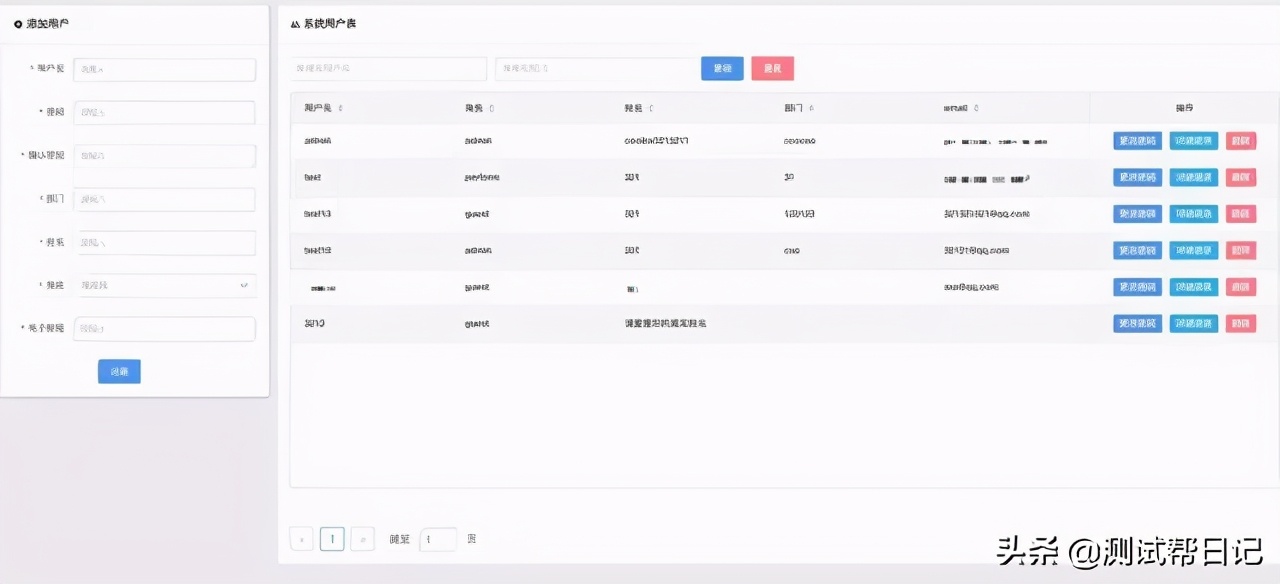Submit the add account form
The height and width of the screenshot is (584, 1280).
[x=119, y=371]
